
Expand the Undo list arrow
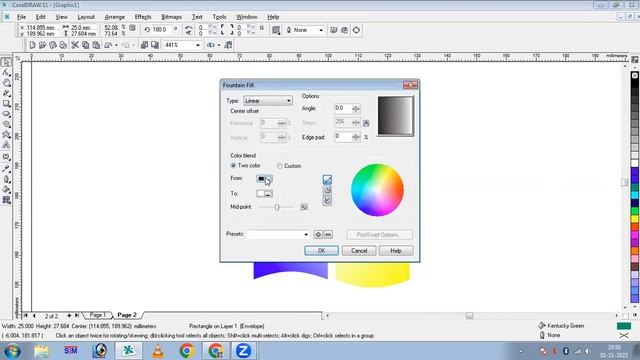[116, 45]
